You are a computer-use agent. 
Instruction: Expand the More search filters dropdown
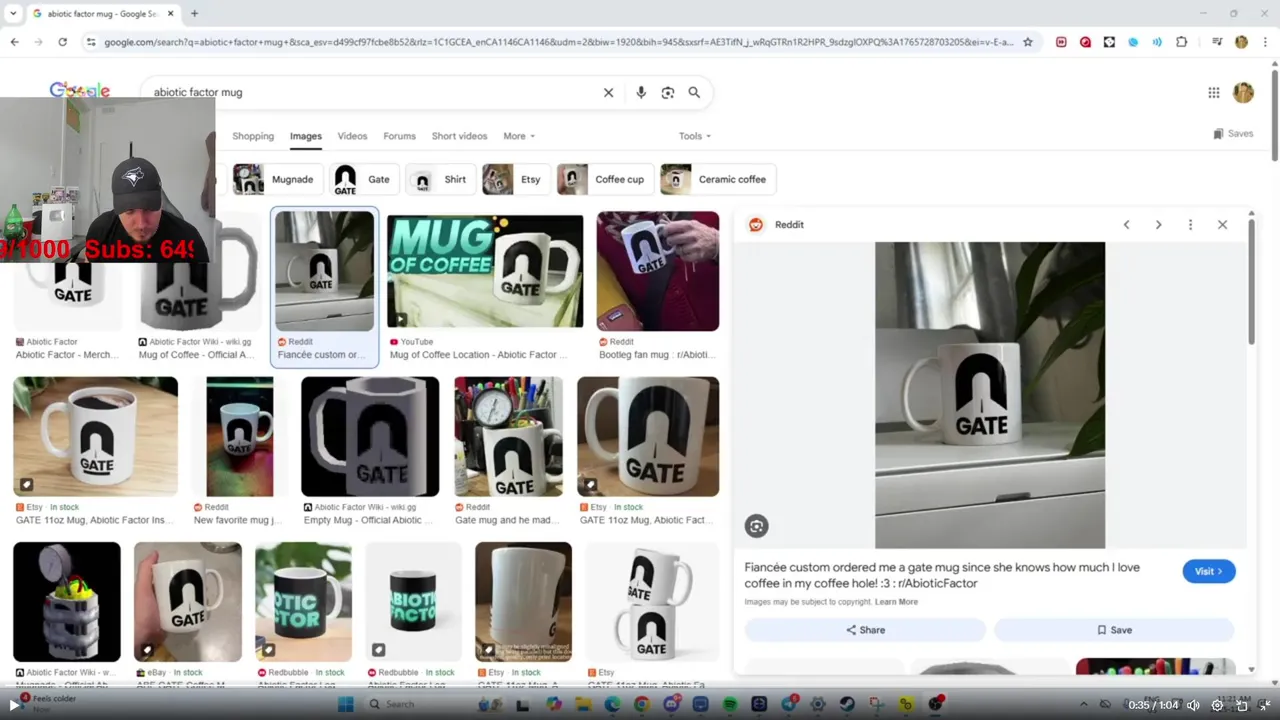pos(519,136)
